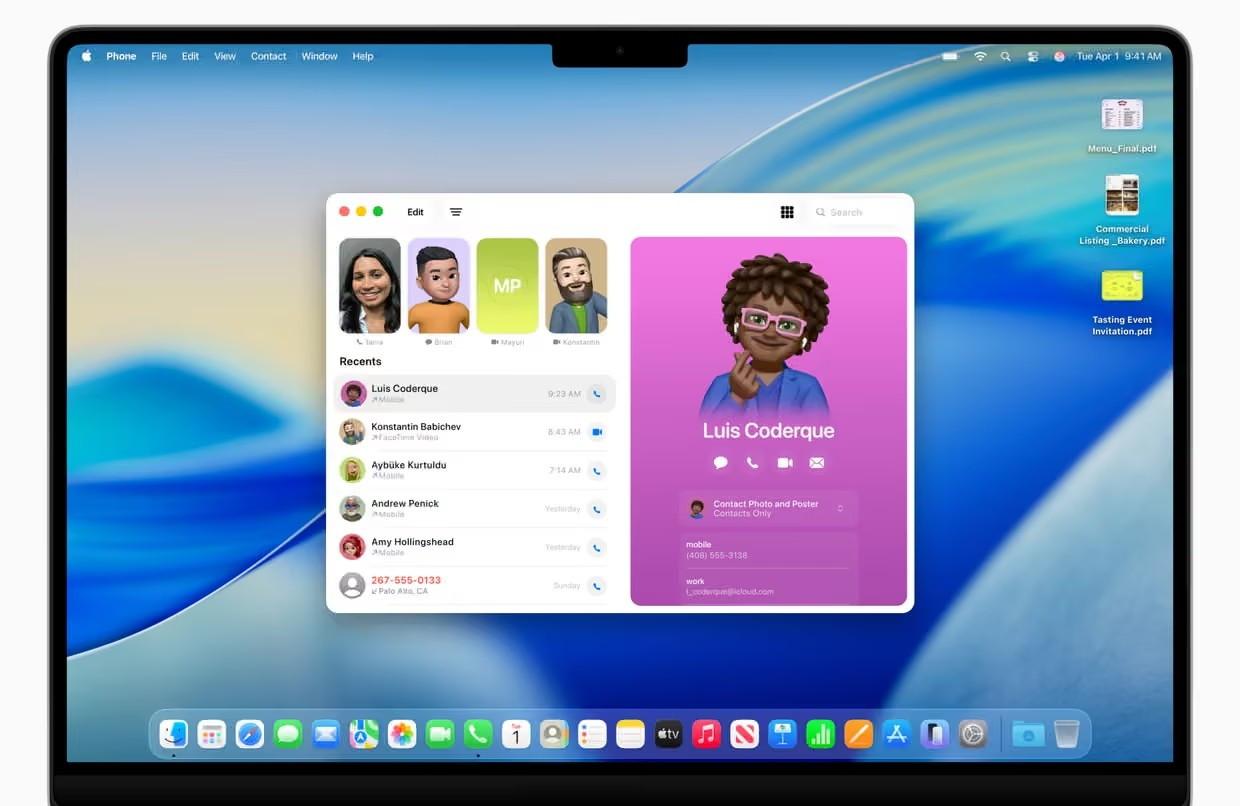
Task: Select the Mayuri MP favorite tile
Action: [507, 286]
